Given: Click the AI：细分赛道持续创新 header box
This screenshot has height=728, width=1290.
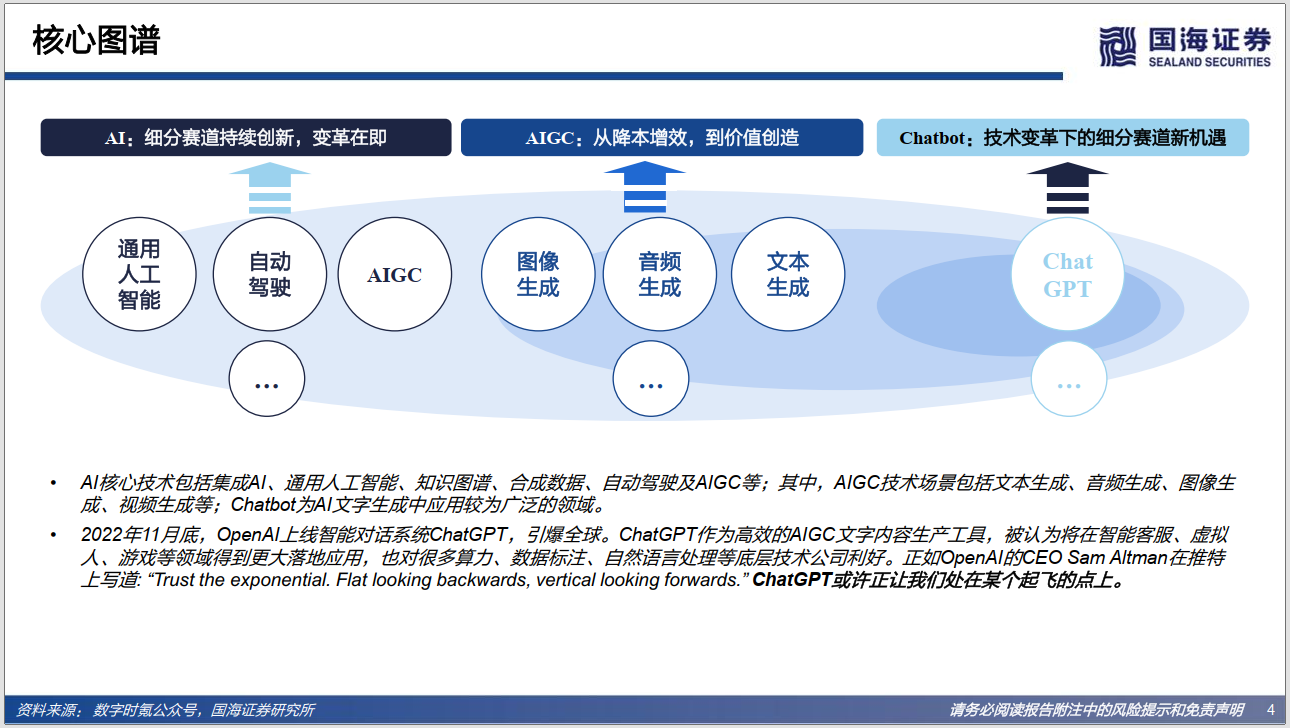Looking at the screenshot, I should tap(246, 138).
